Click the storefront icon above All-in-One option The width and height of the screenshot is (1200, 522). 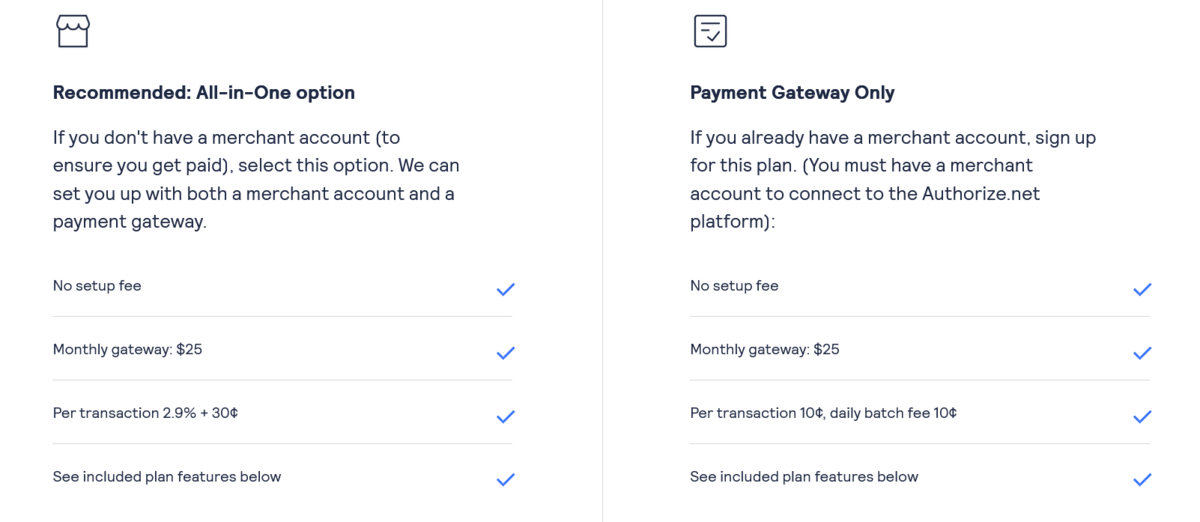coord(73,31)
